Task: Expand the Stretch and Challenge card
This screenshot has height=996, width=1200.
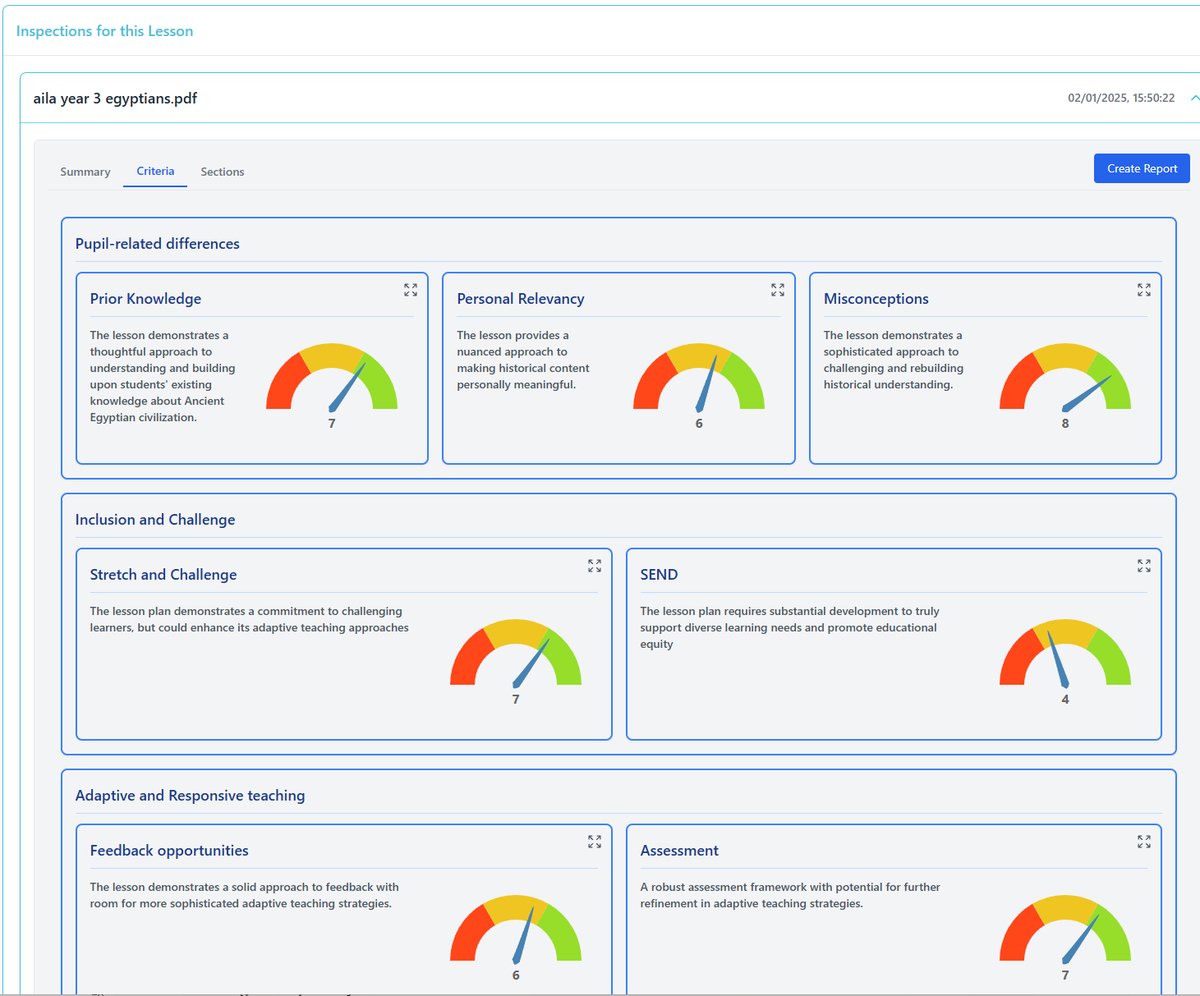Action: [595, 566]
